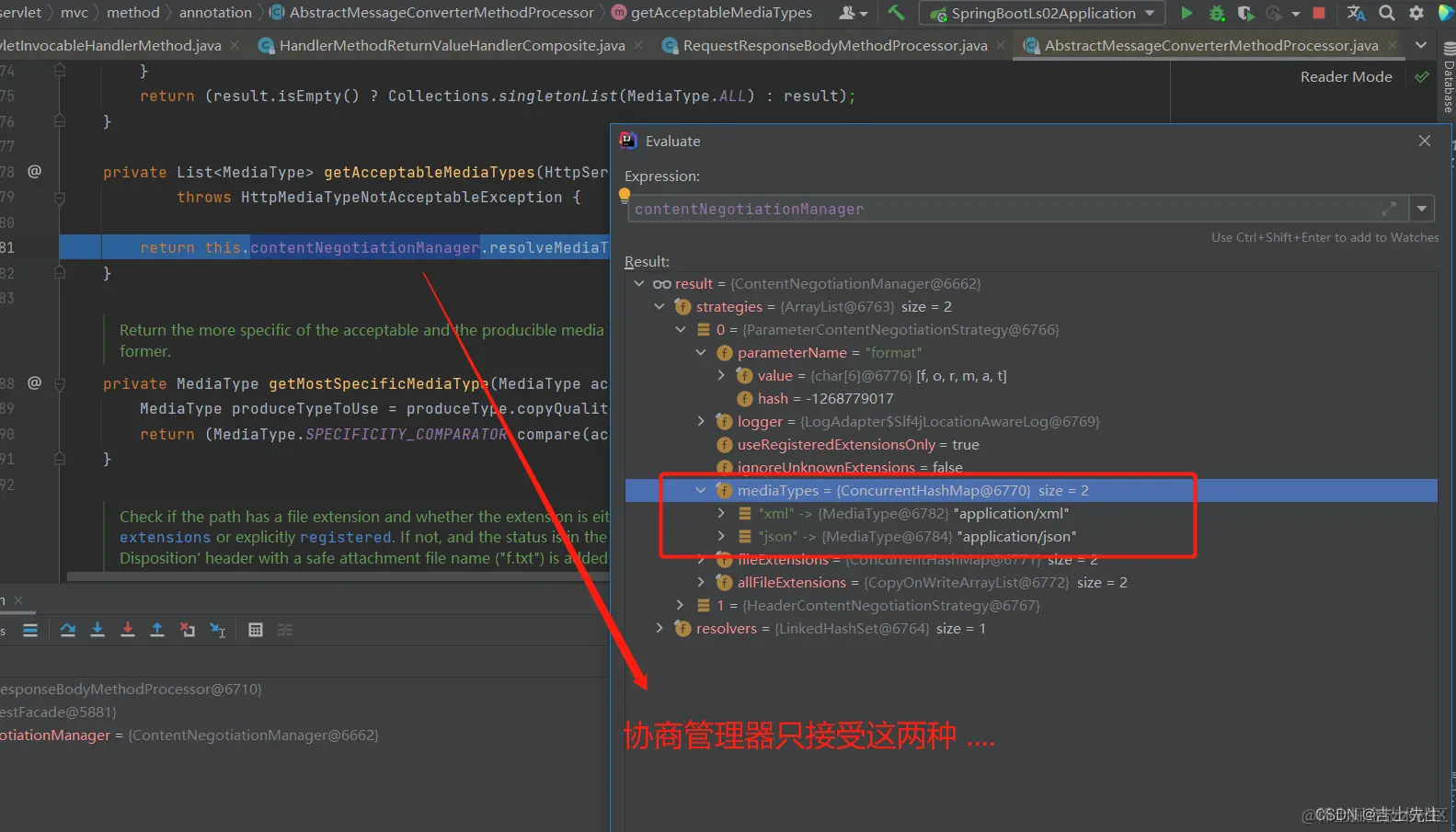Image resolution: width=1456 pixels, height=832 pixels.
Task: Build the project with the hammer icon
Action: point(896,13)
